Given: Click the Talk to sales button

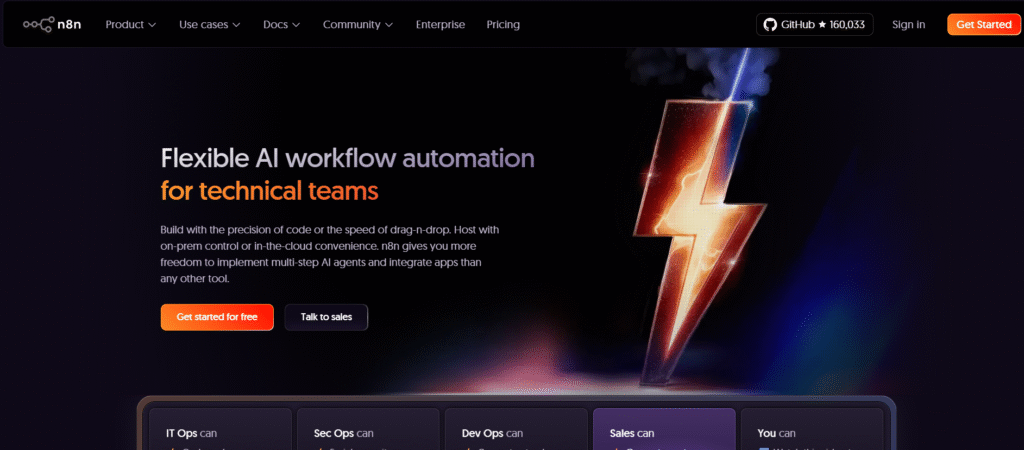Looking at the screenshot, I should (326, 317).
